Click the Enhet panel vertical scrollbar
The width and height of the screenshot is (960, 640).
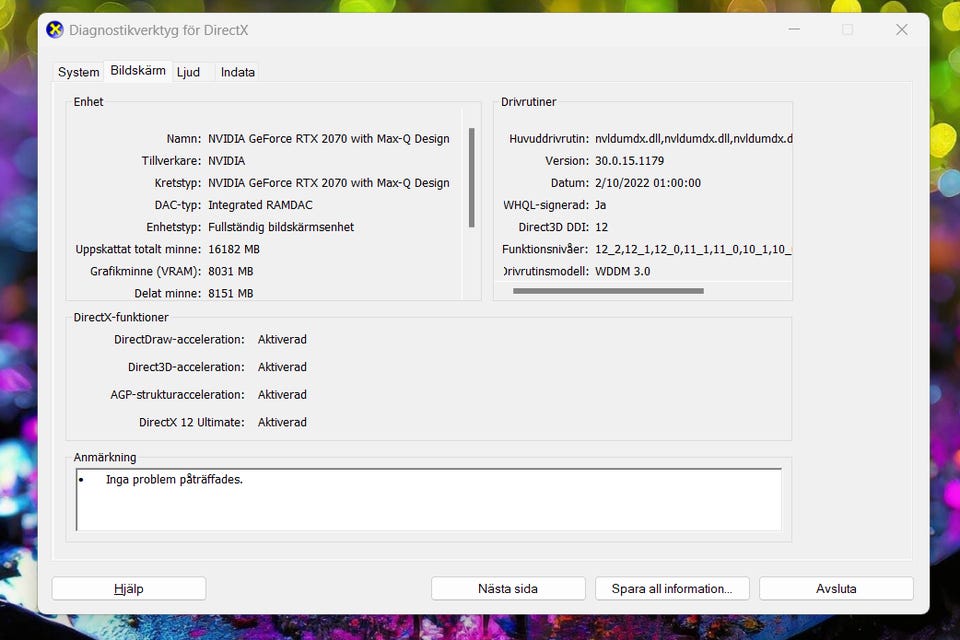[x=471, y=178]
